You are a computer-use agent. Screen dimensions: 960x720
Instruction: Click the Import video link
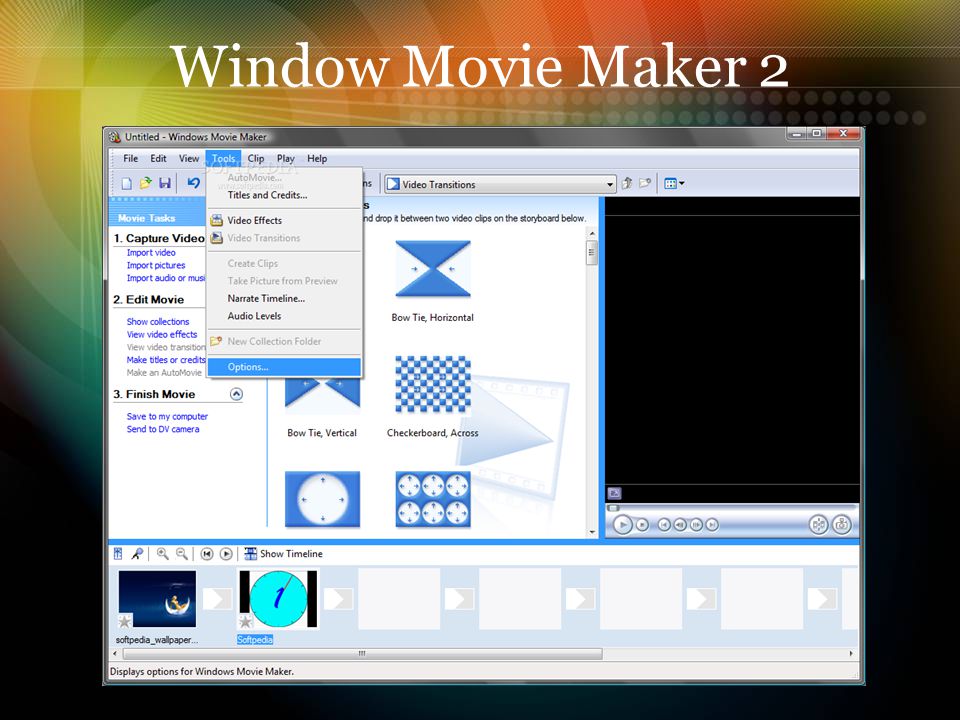pos(151,252)
